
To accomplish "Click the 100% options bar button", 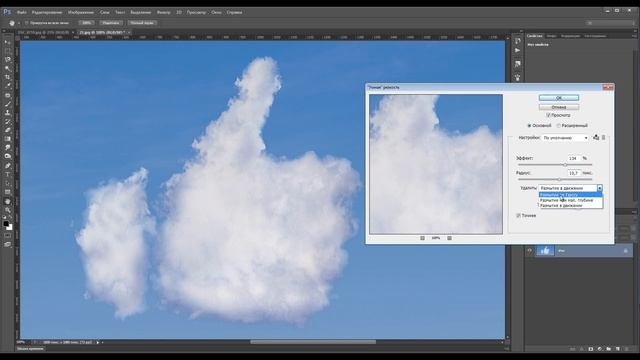I will point(87,23).
